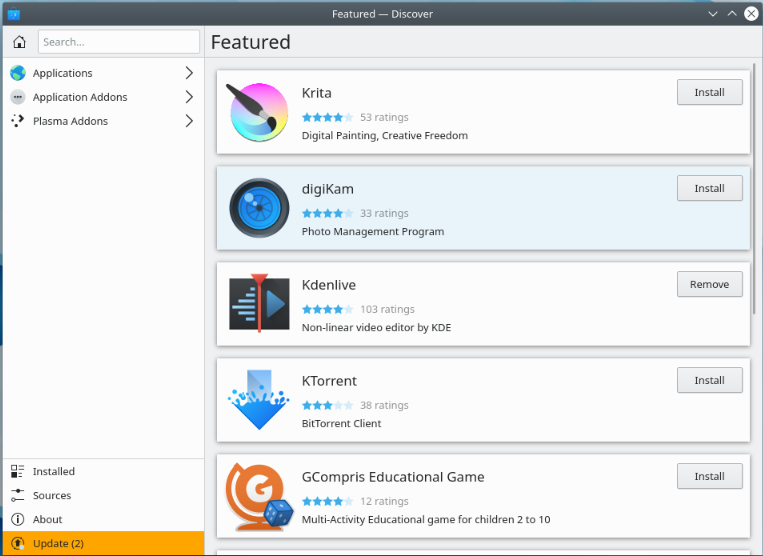This screenshot has height=556, width=763.
Task: Click "38 ratings" text
Action: [x=384, y=405]
